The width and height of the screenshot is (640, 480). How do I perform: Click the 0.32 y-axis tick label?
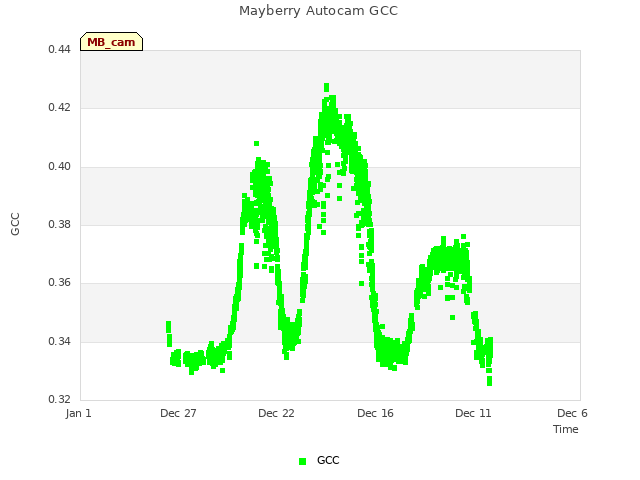(x=59, y=399)
